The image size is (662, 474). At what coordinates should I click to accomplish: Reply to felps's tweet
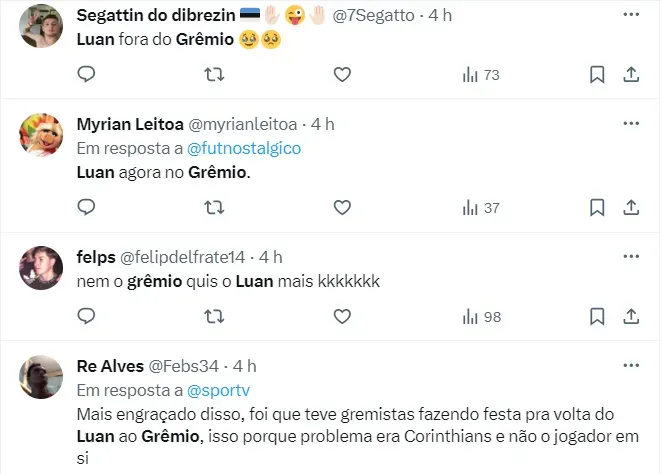click(x=86, y=317)
